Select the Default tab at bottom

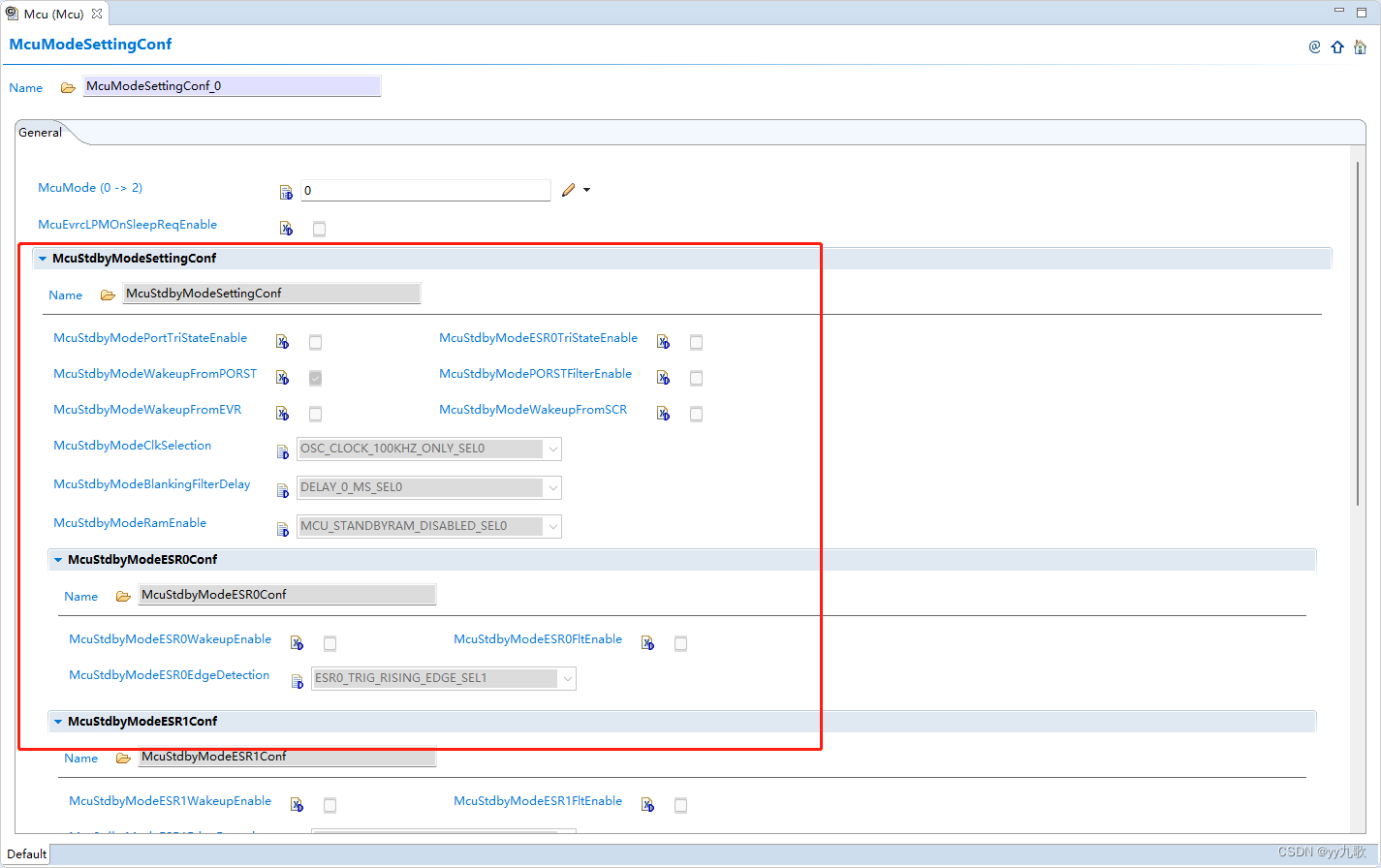tap(27, 854)
